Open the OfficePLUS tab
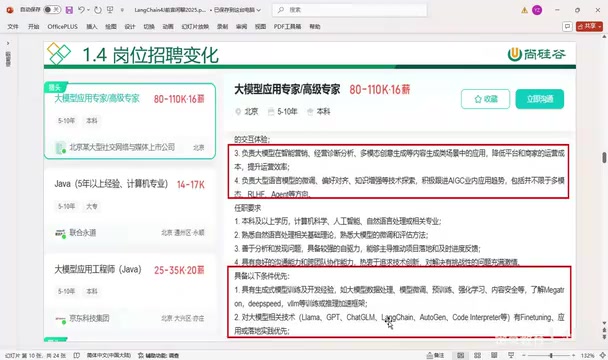 62,26
